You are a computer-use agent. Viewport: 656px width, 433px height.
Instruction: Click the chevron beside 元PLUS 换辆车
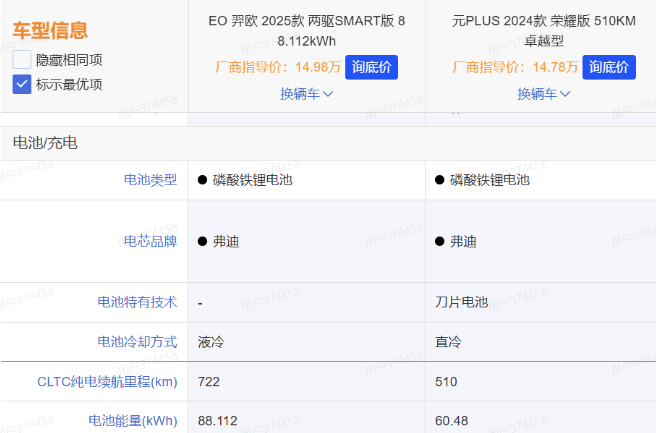565,94
